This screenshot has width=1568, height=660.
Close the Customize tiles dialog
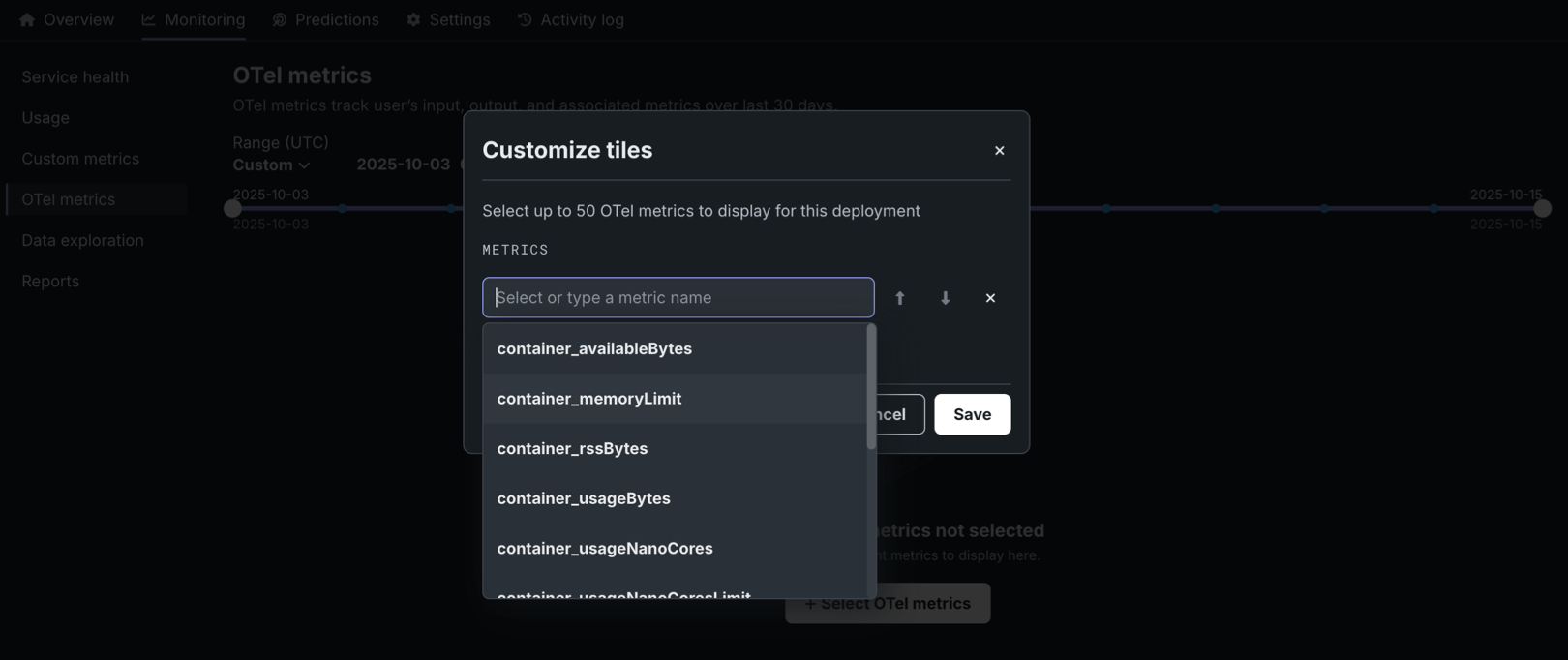[x=999, y=151]
